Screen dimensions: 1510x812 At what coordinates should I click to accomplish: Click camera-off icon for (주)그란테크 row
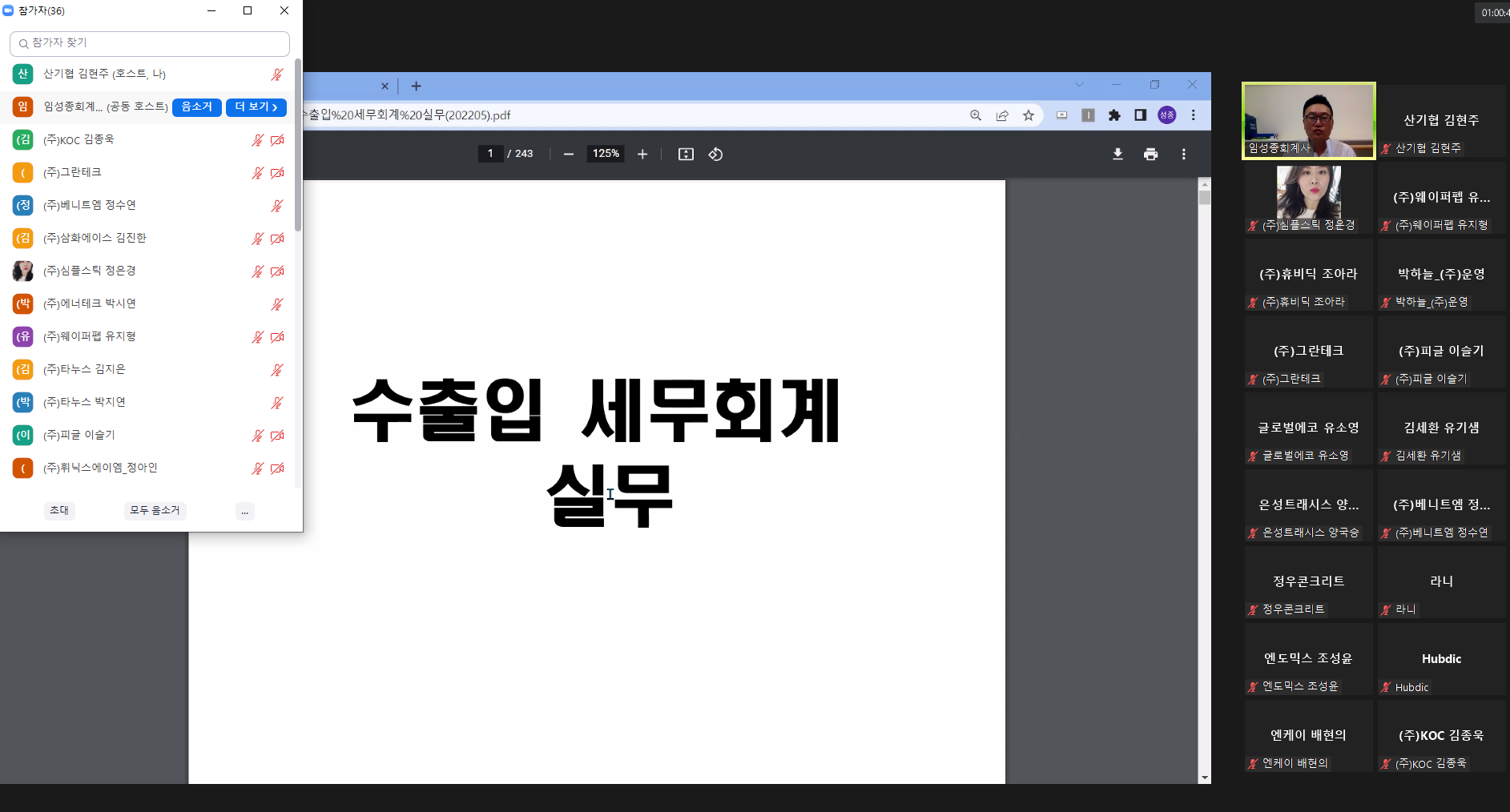coord(277,173)
